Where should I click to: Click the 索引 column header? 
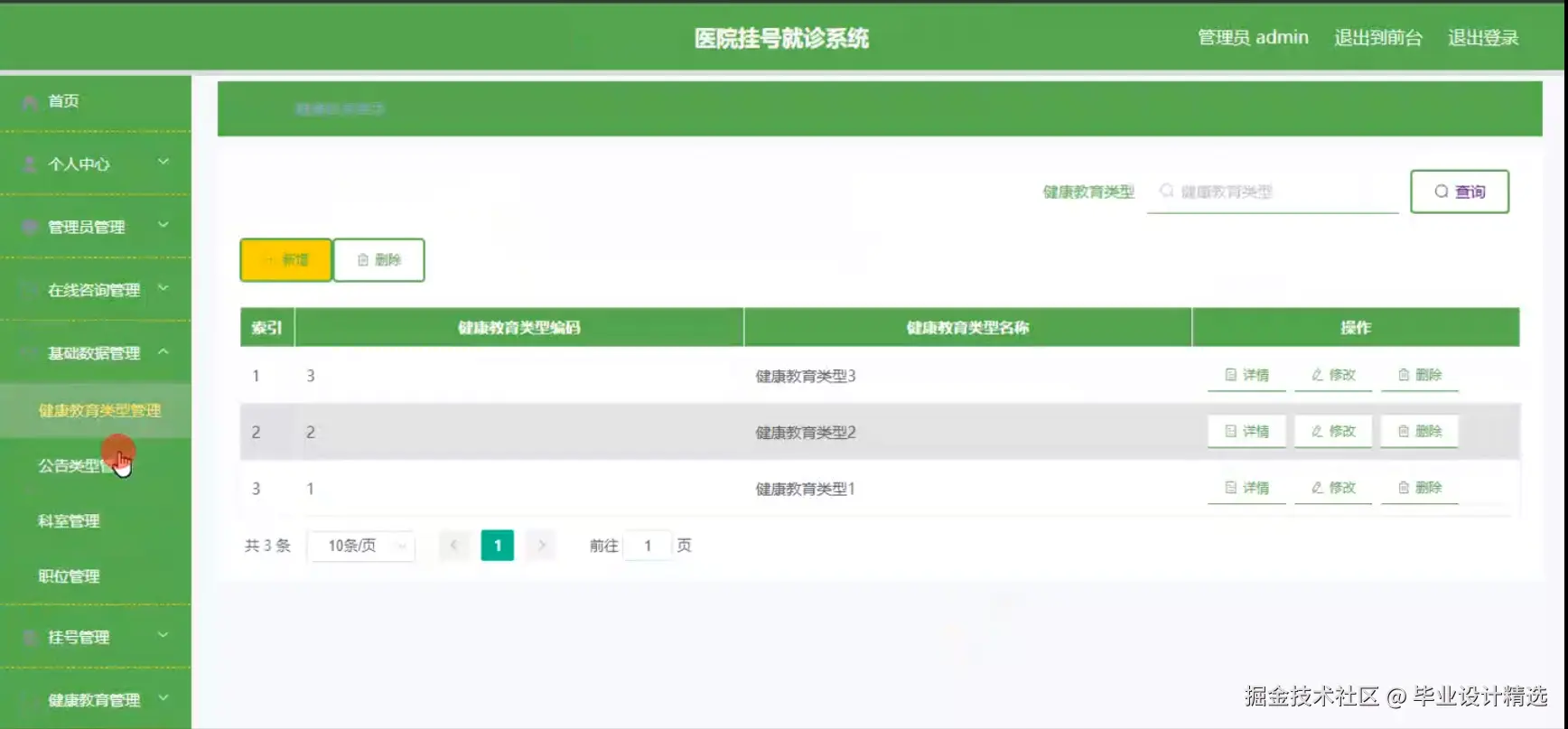(x=267, y=327)
